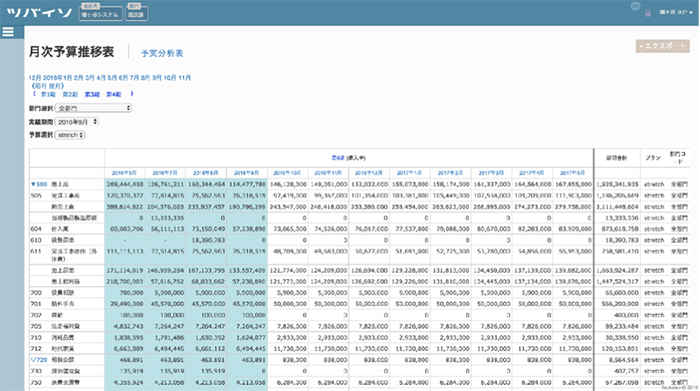Click the ツバイソ logo in the header
The image size is (700, 391).
39,12
